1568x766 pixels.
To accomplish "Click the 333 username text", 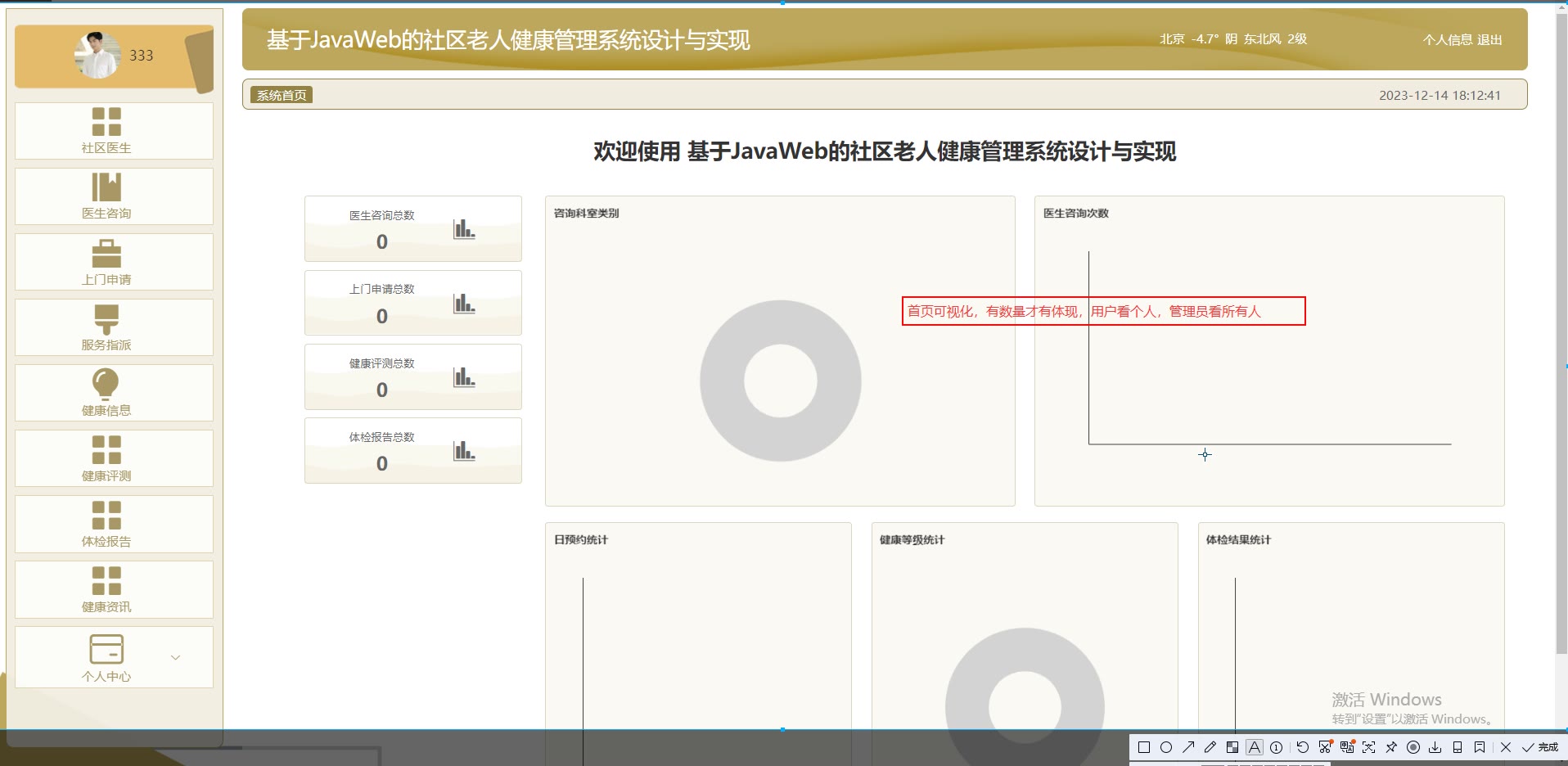I will (x=141, y=56).
